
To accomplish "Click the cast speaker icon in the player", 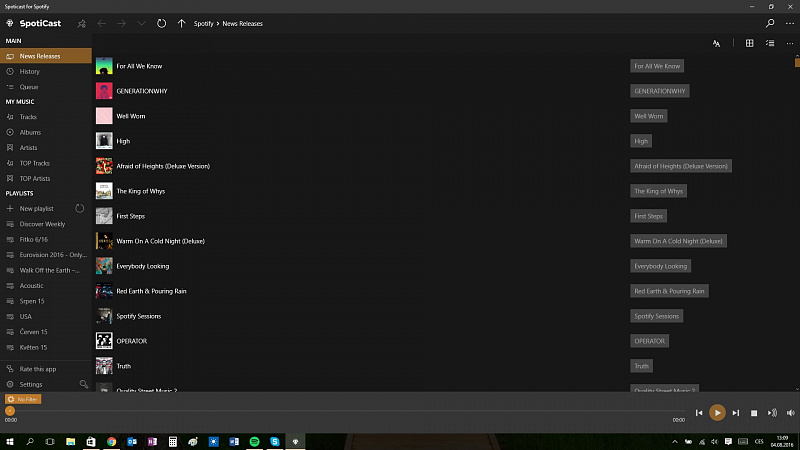I will [772, 413].
